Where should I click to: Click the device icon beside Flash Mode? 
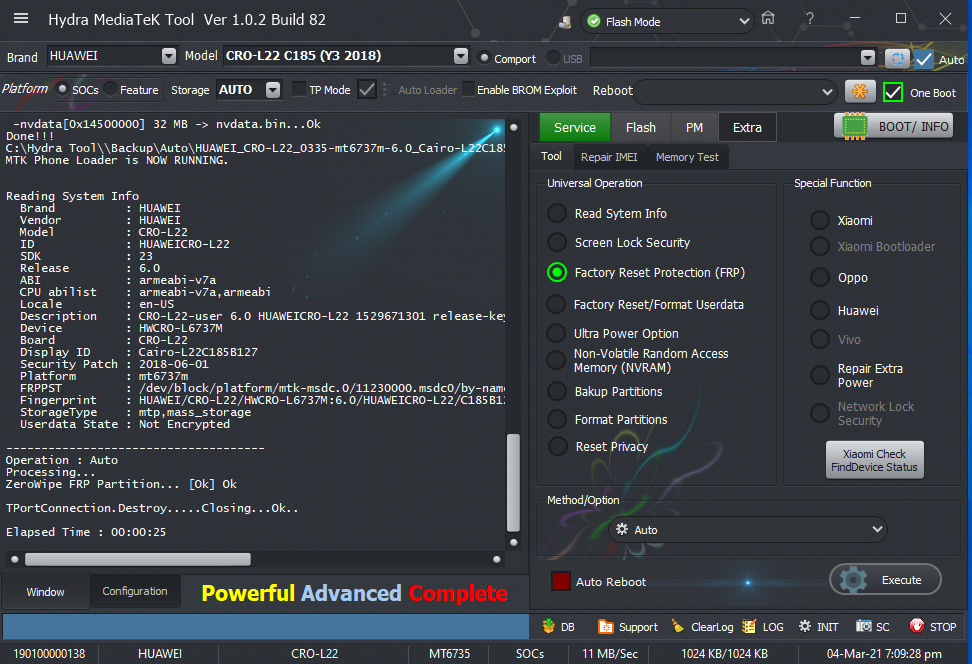pos(565,22)
